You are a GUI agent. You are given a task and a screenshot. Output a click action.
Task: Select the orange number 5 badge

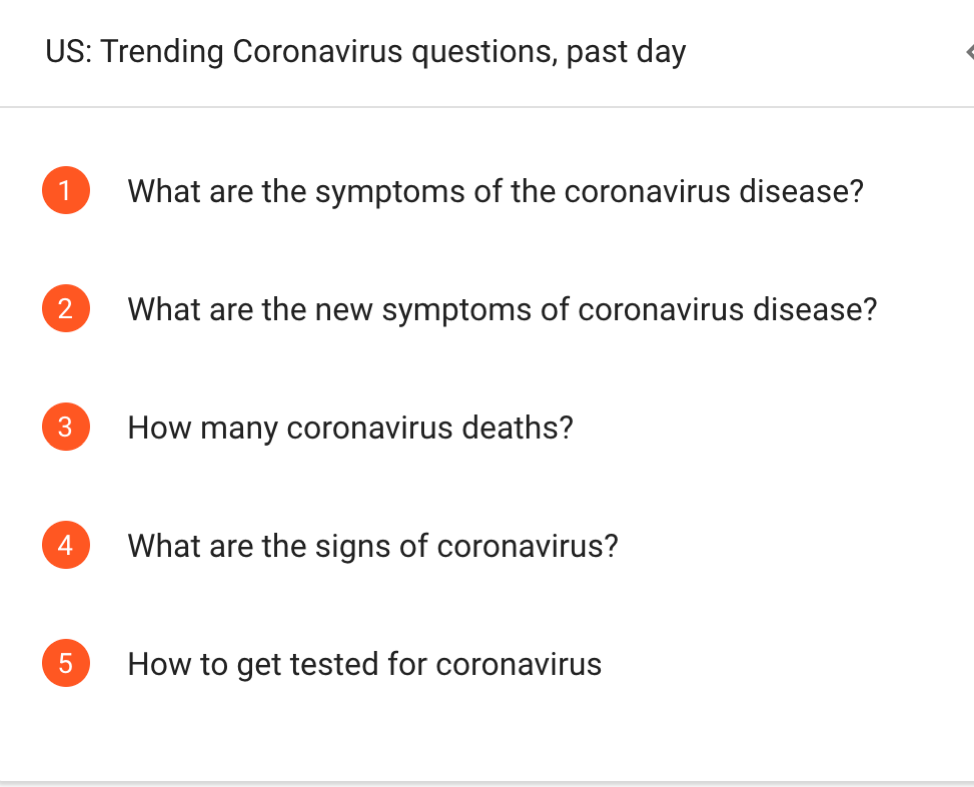[x=66, y=663]
